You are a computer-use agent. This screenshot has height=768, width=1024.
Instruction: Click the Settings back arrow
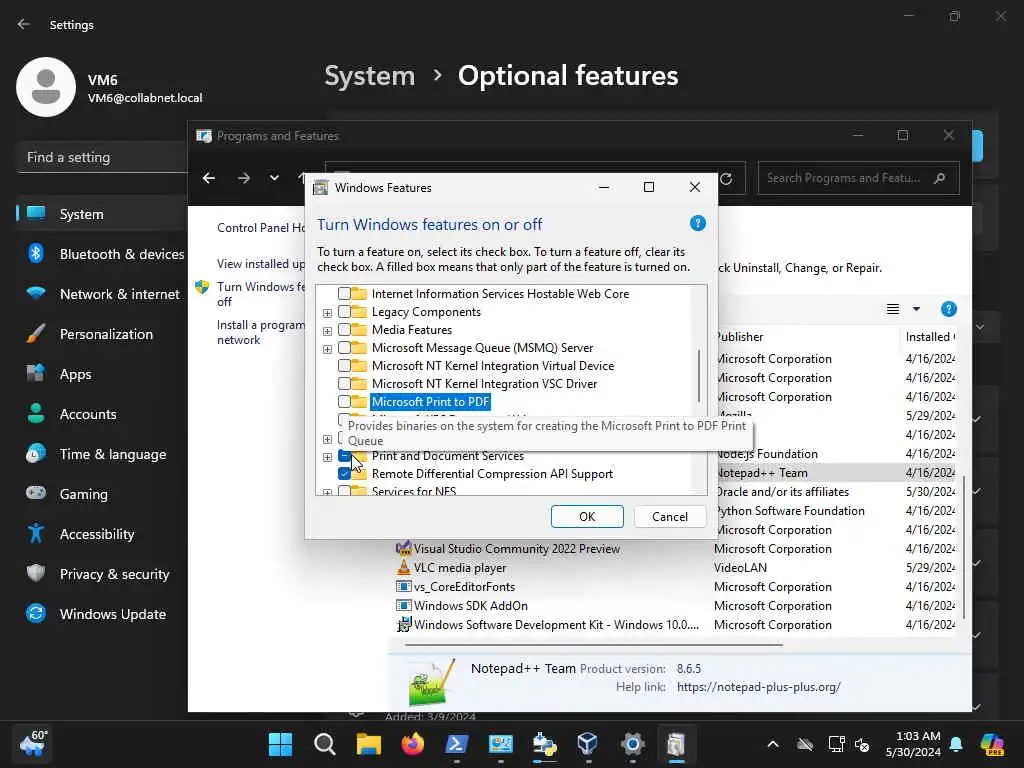pyautogui.click(x=24, y=24)
